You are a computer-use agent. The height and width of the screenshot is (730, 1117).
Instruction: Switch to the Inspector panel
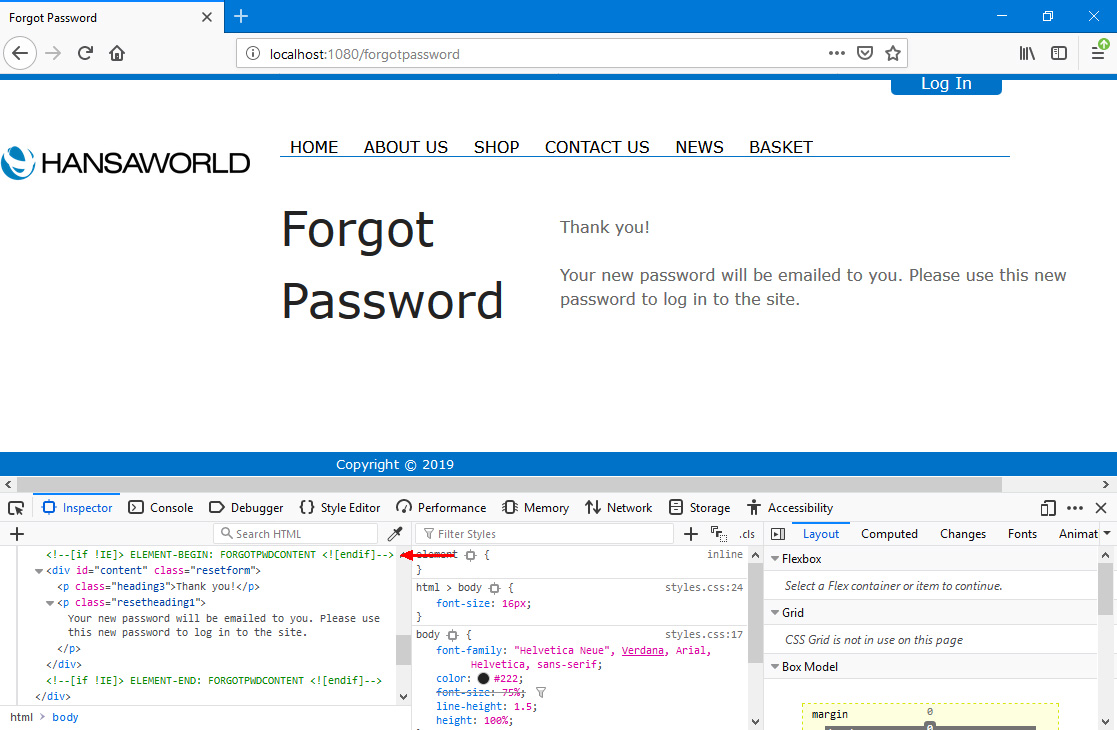[x=77, y=508]
